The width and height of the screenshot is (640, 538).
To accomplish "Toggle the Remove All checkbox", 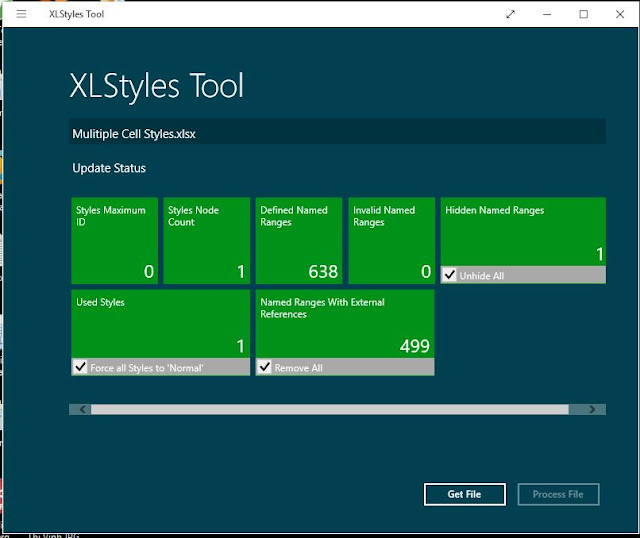I will (x=264, y=367).
